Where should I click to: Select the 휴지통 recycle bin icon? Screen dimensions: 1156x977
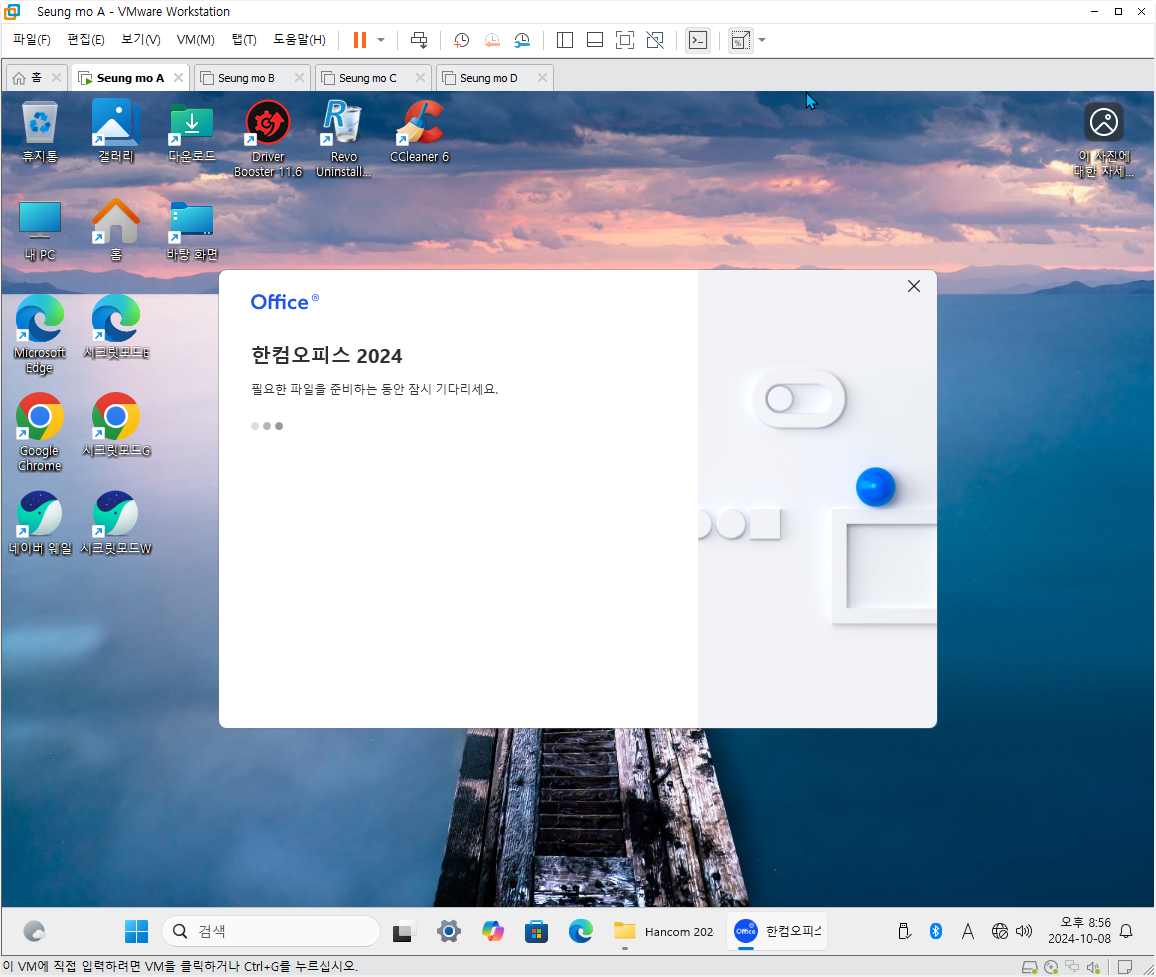tap(40, 132)
